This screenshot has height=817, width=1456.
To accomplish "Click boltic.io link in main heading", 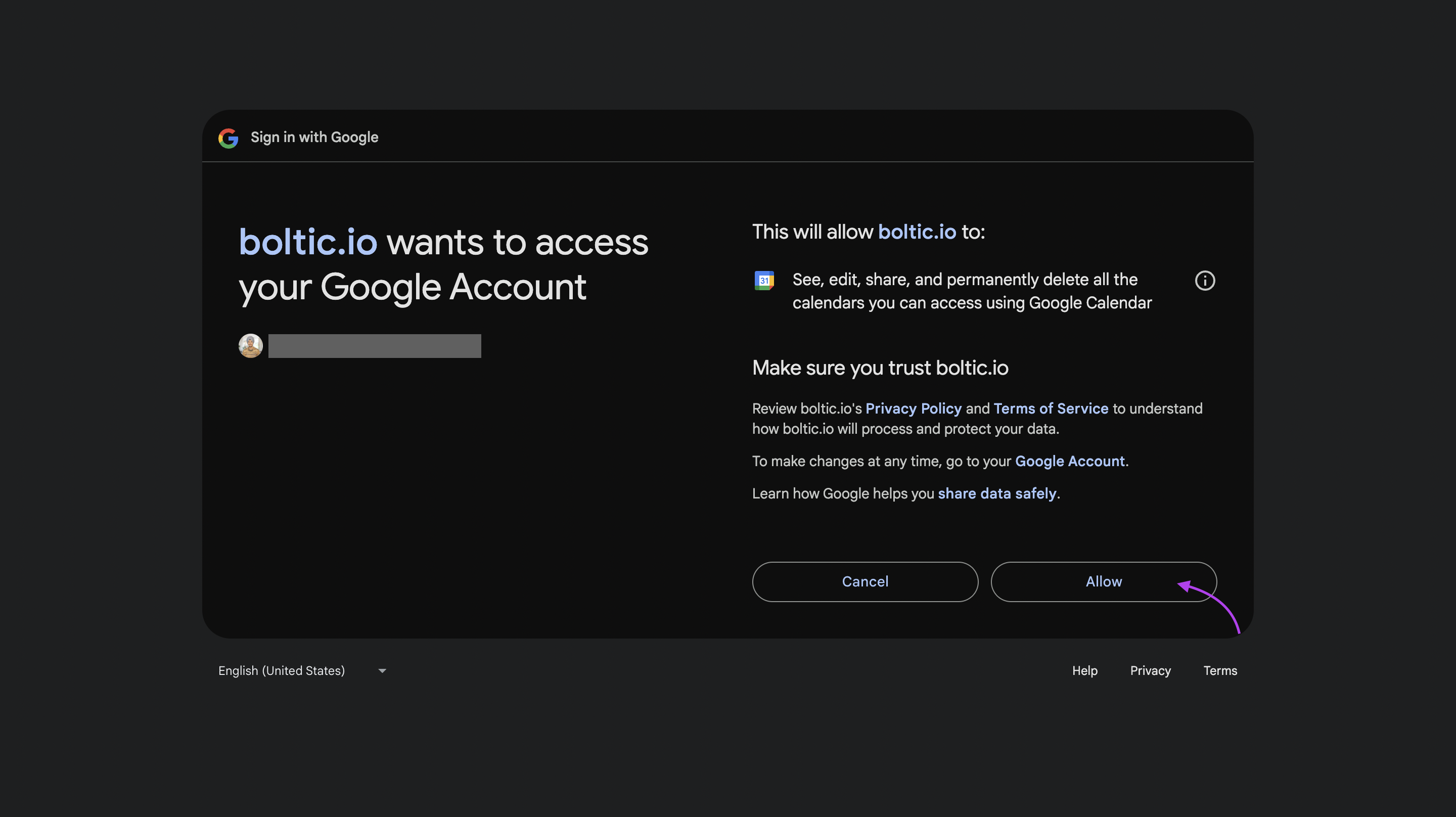I will (308, 242).
